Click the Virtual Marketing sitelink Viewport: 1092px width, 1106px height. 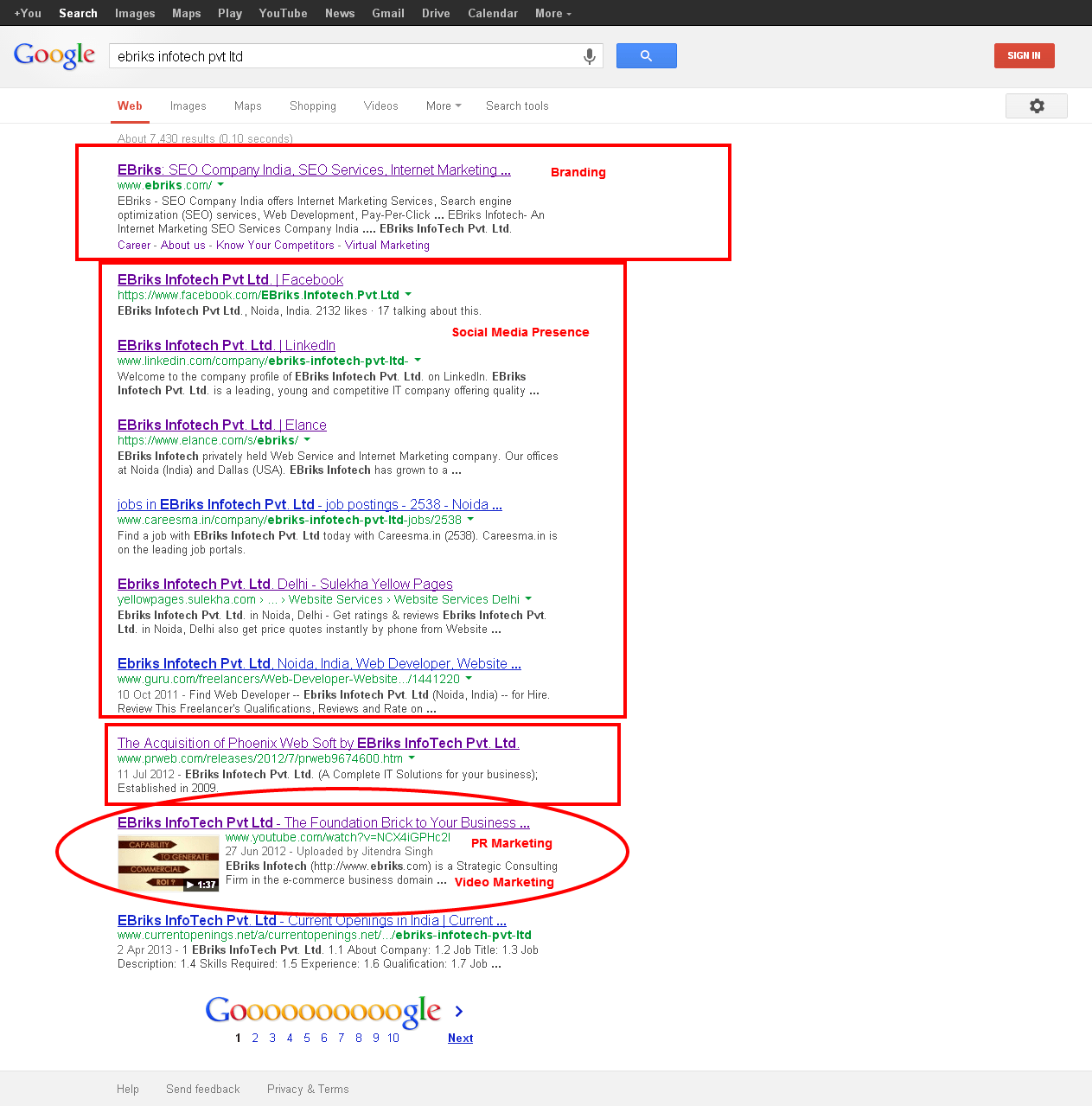click(387, 245)
